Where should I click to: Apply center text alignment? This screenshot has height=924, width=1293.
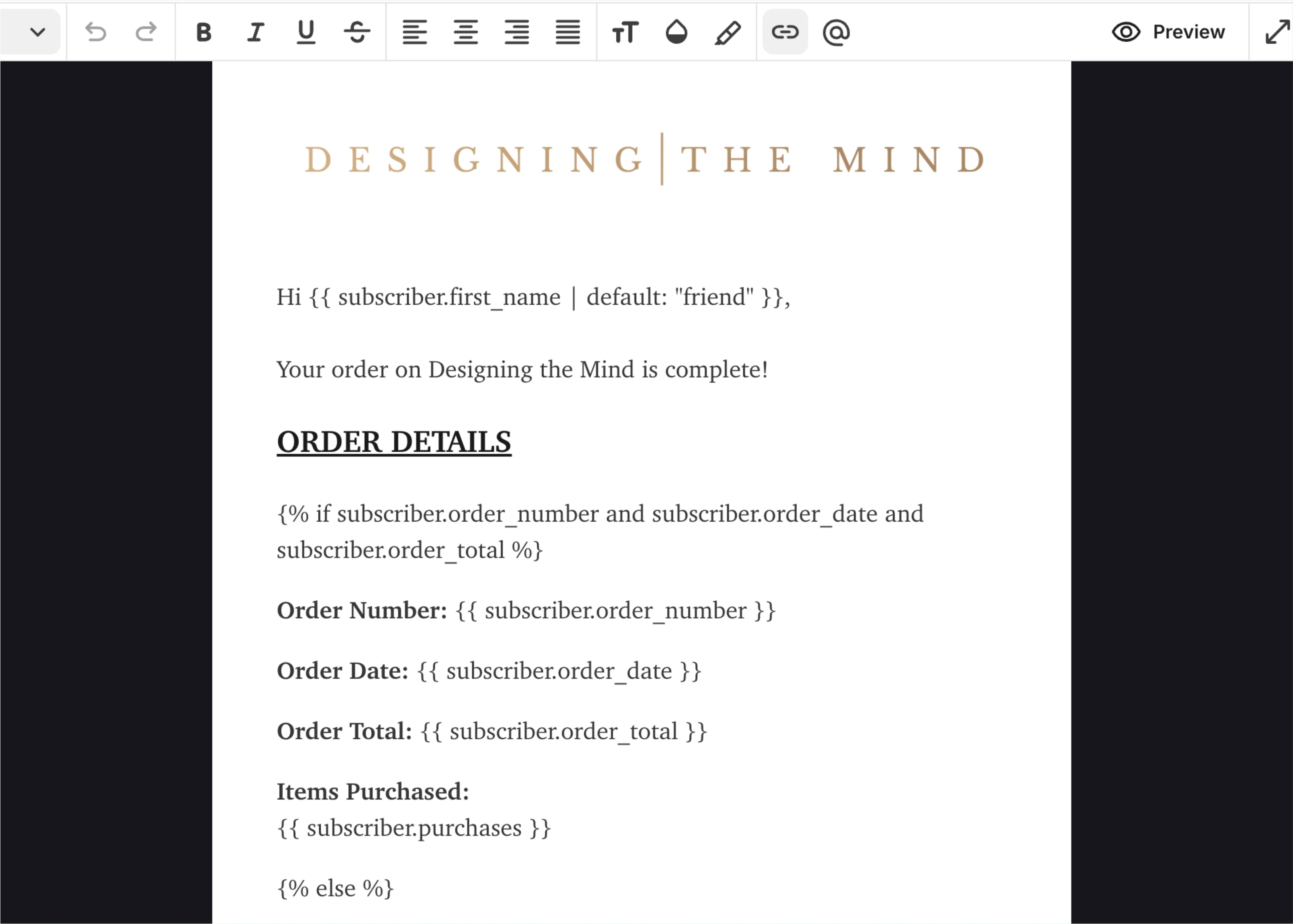coord(466,32)
